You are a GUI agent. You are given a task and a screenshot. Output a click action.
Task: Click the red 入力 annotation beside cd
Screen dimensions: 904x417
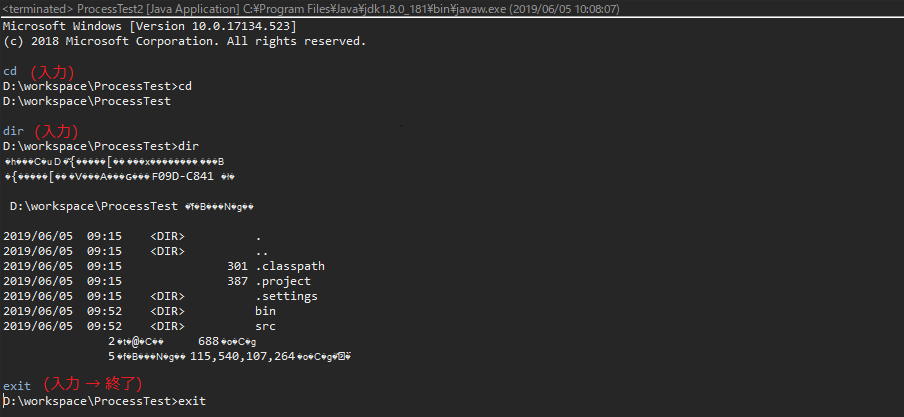(x=52, y=72)
